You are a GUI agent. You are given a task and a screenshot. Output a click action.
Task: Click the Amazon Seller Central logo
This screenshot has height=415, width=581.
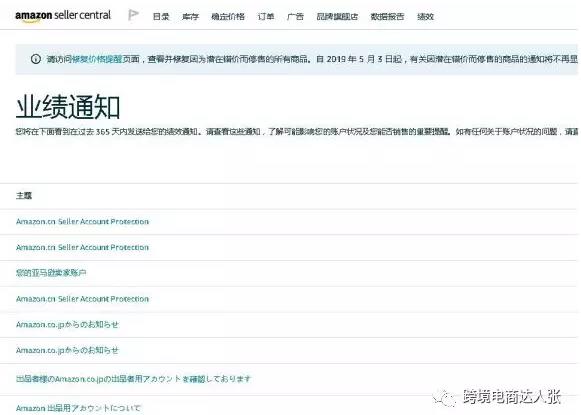(x=63, y=16)
